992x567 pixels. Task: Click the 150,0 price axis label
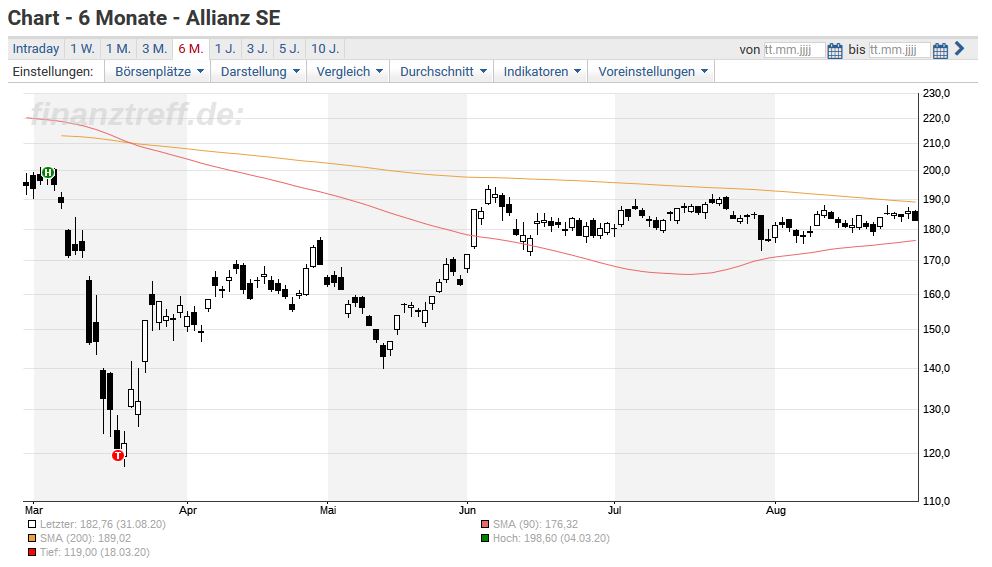(x=936, y=329)
